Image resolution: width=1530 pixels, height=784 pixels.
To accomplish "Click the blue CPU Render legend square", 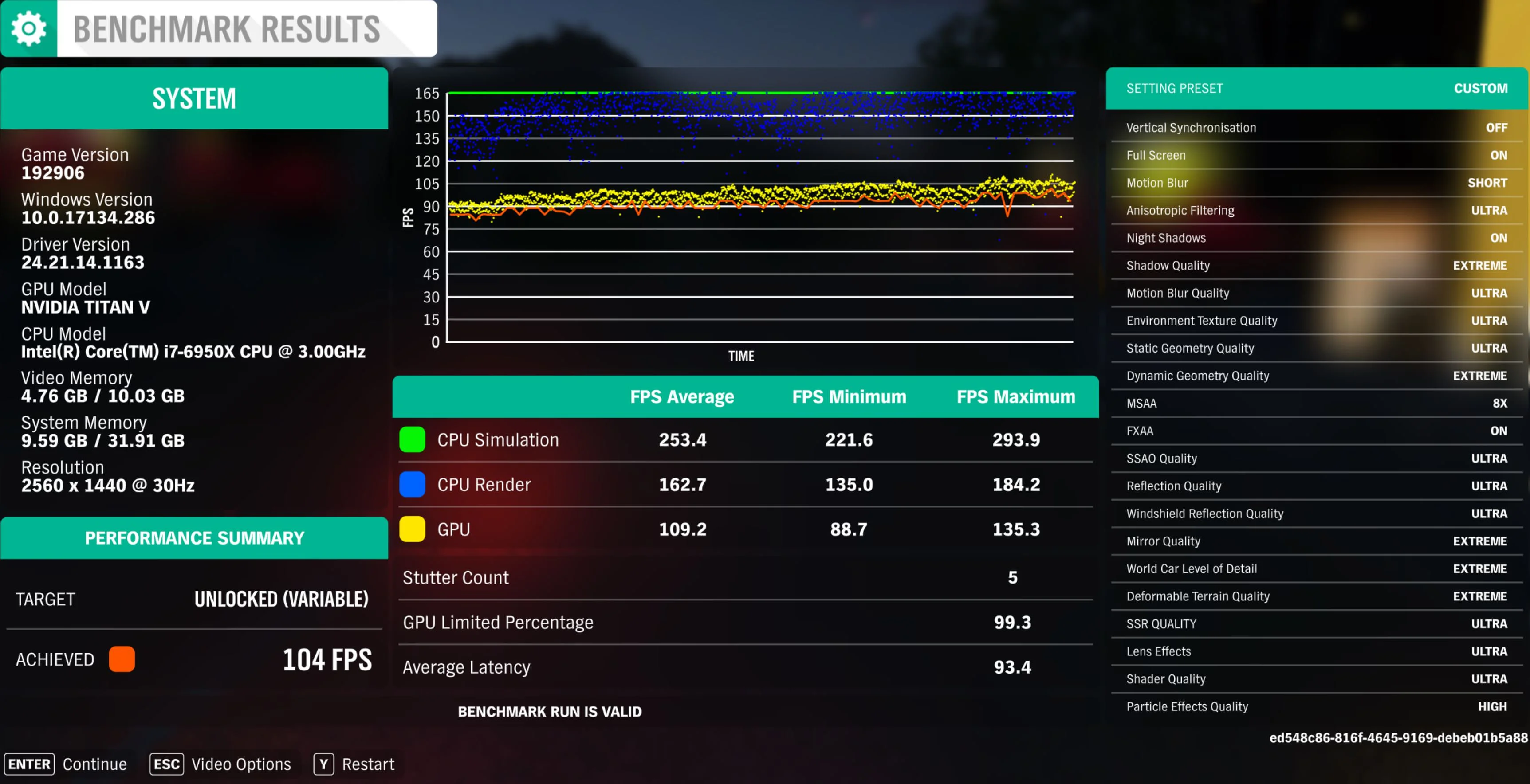I will coord(412,484).
